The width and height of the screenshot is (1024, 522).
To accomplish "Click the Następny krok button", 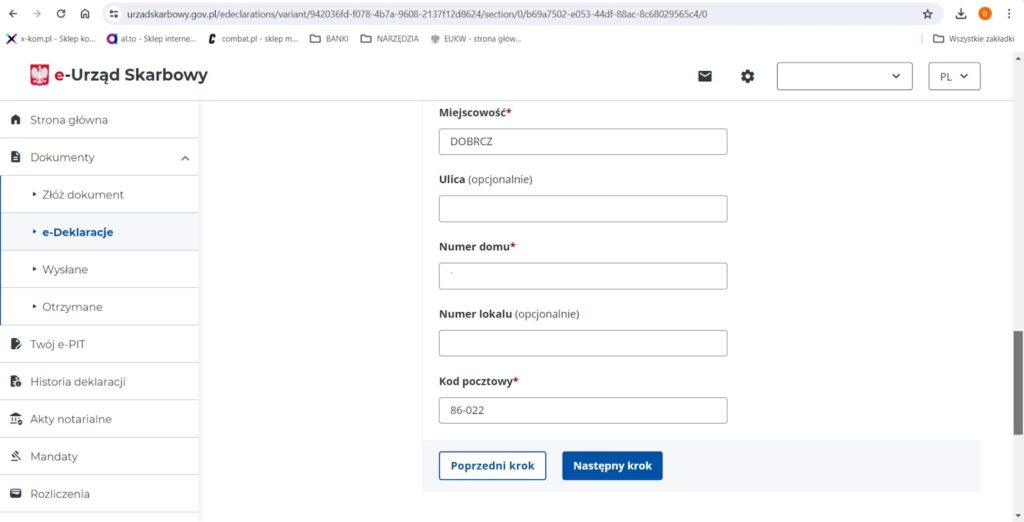I will click(x=612, y=466).
